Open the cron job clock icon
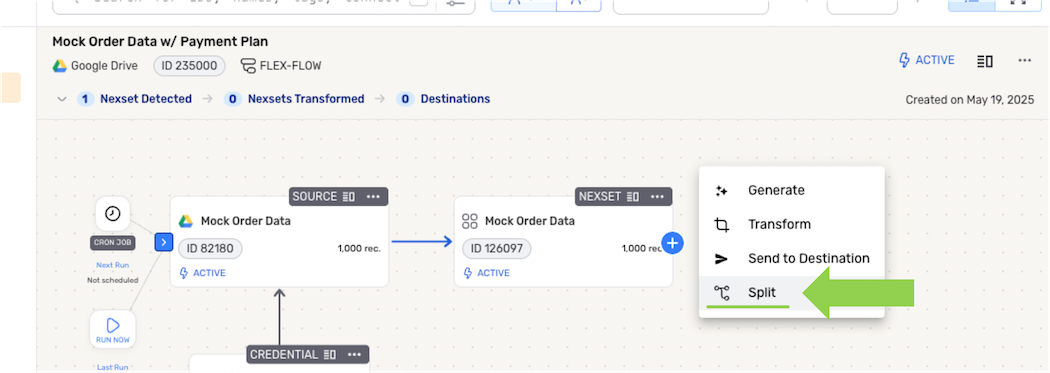This screenshot has width=1050, height=373. point(112,214)
